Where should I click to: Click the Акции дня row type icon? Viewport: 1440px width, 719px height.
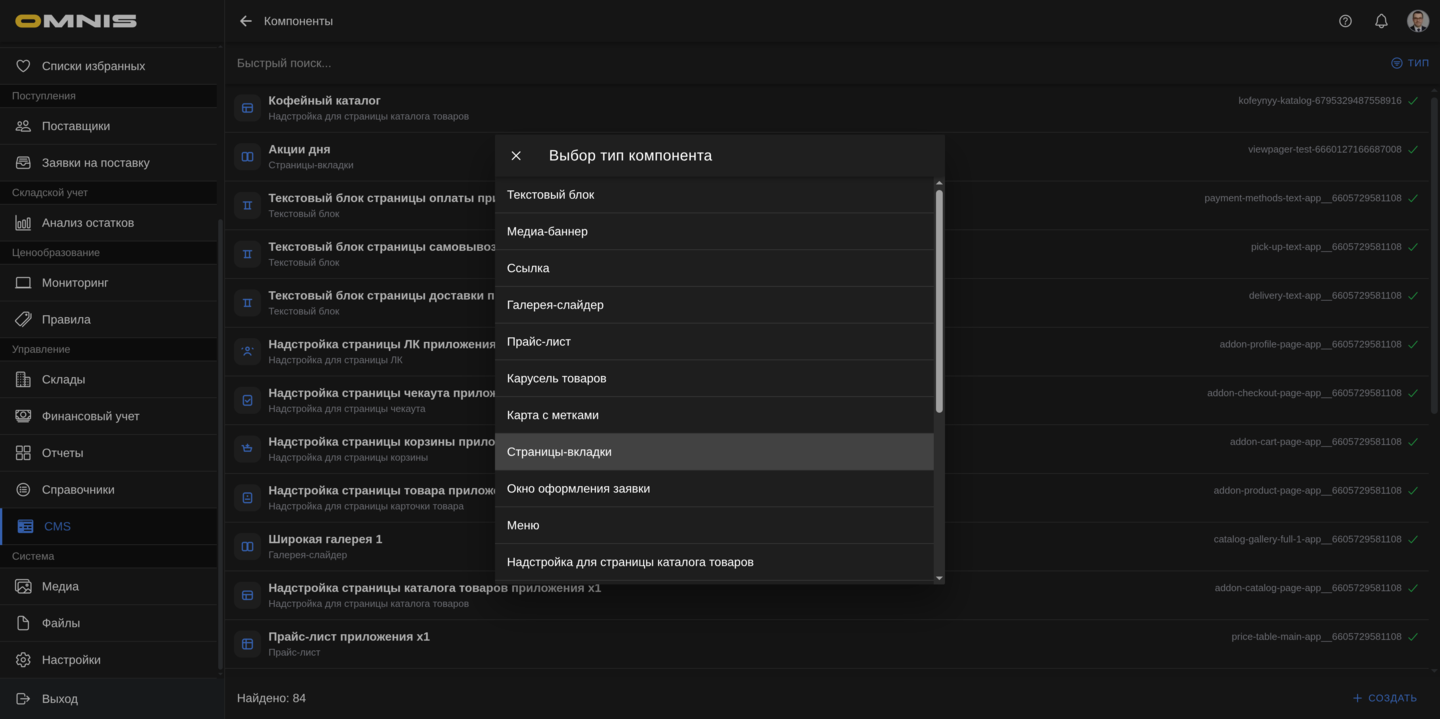[247, 157]
